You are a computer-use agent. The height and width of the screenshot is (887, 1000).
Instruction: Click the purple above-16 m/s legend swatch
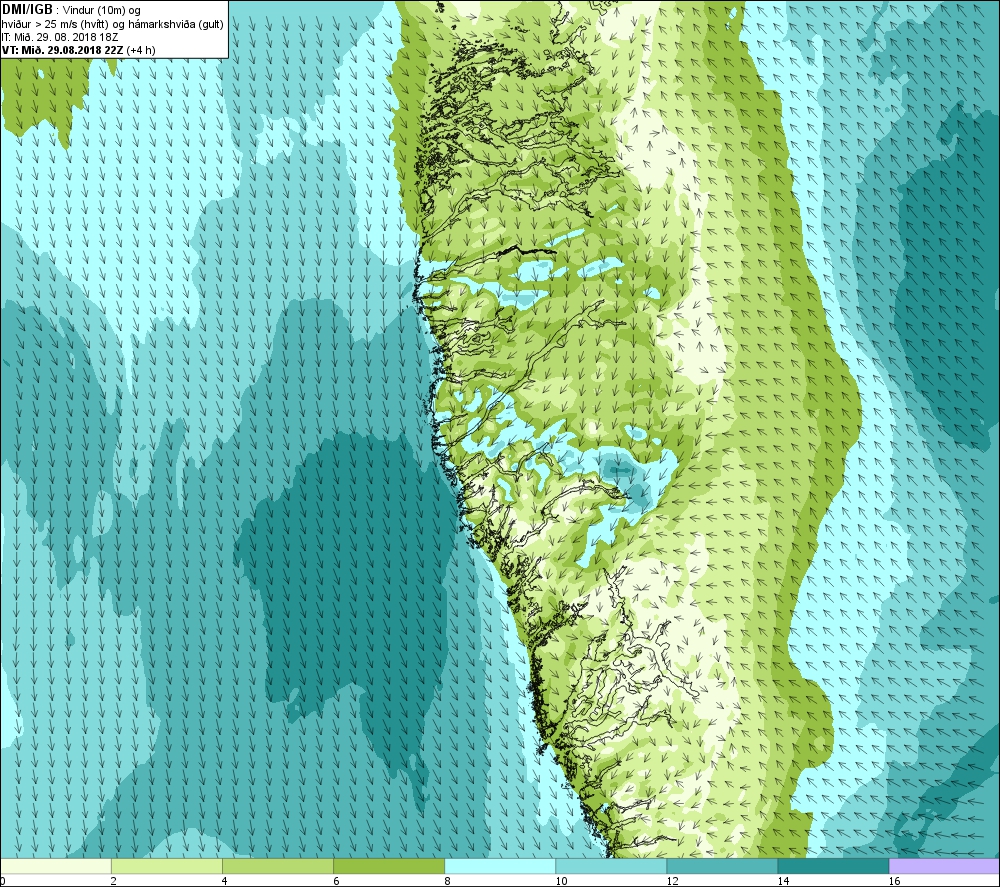click(944, 866)
